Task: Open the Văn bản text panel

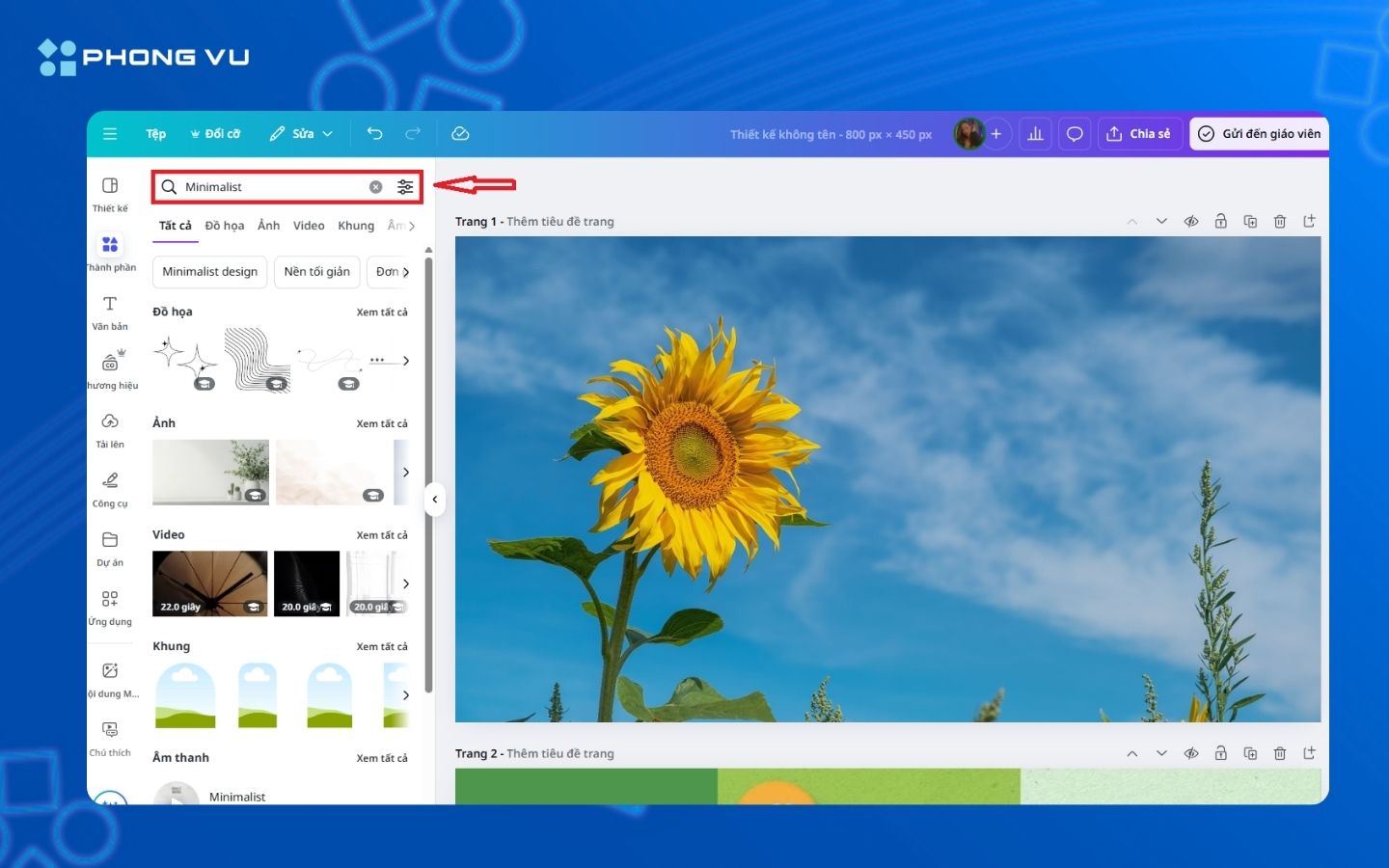Action: pos(110,312)
